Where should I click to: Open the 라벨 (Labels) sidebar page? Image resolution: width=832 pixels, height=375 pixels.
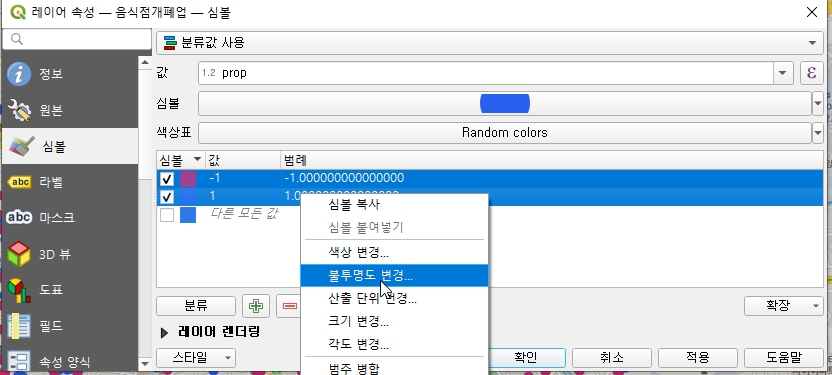point(70,182)
